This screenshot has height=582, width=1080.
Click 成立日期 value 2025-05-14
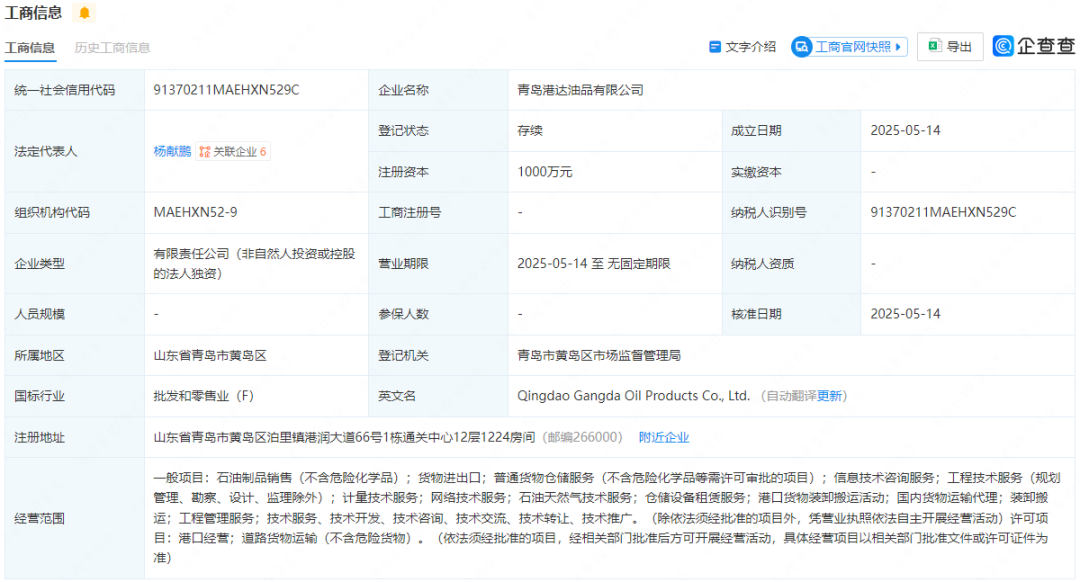click(x=905, y=131)
